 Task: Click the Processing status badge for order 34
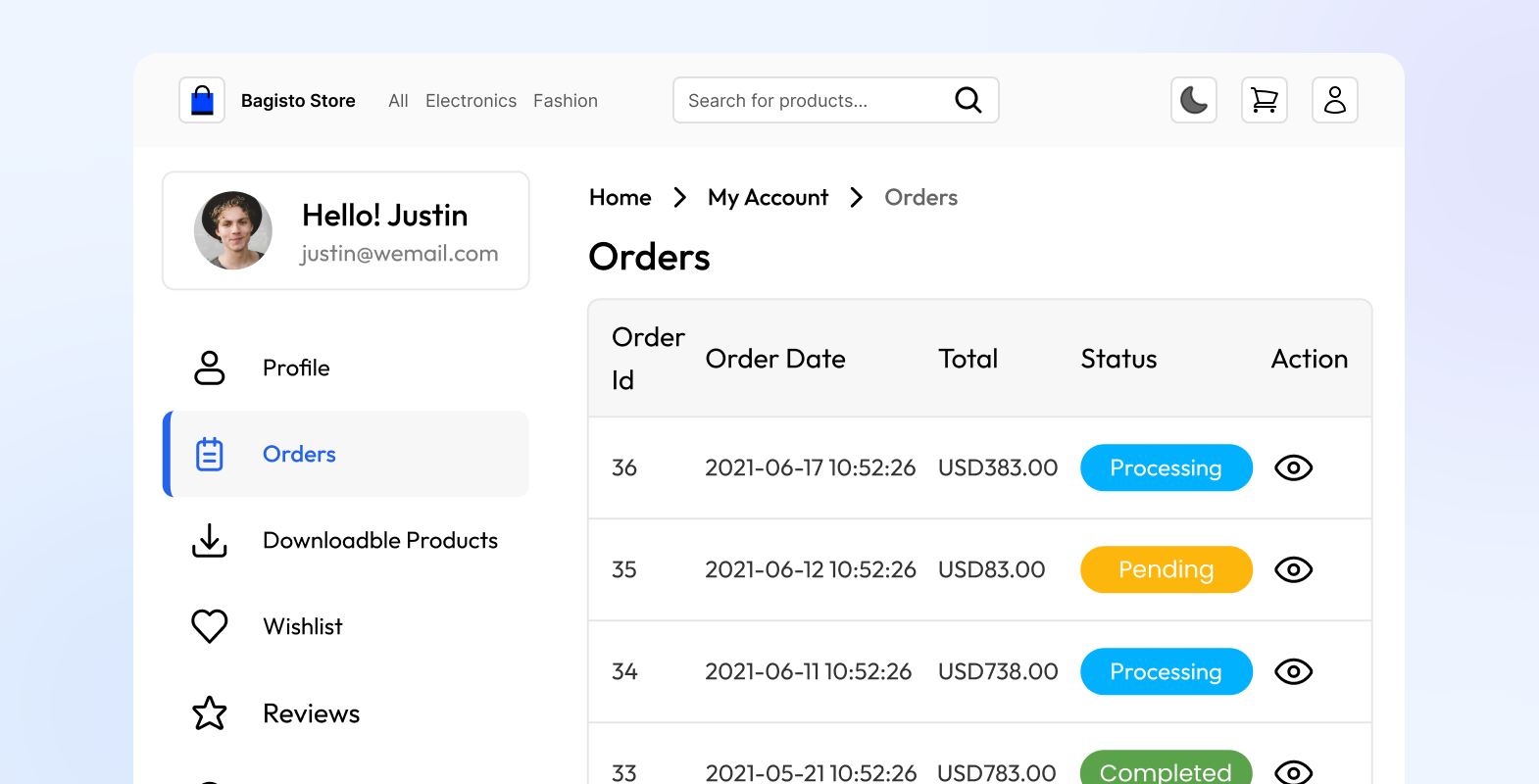point(1167,671)
